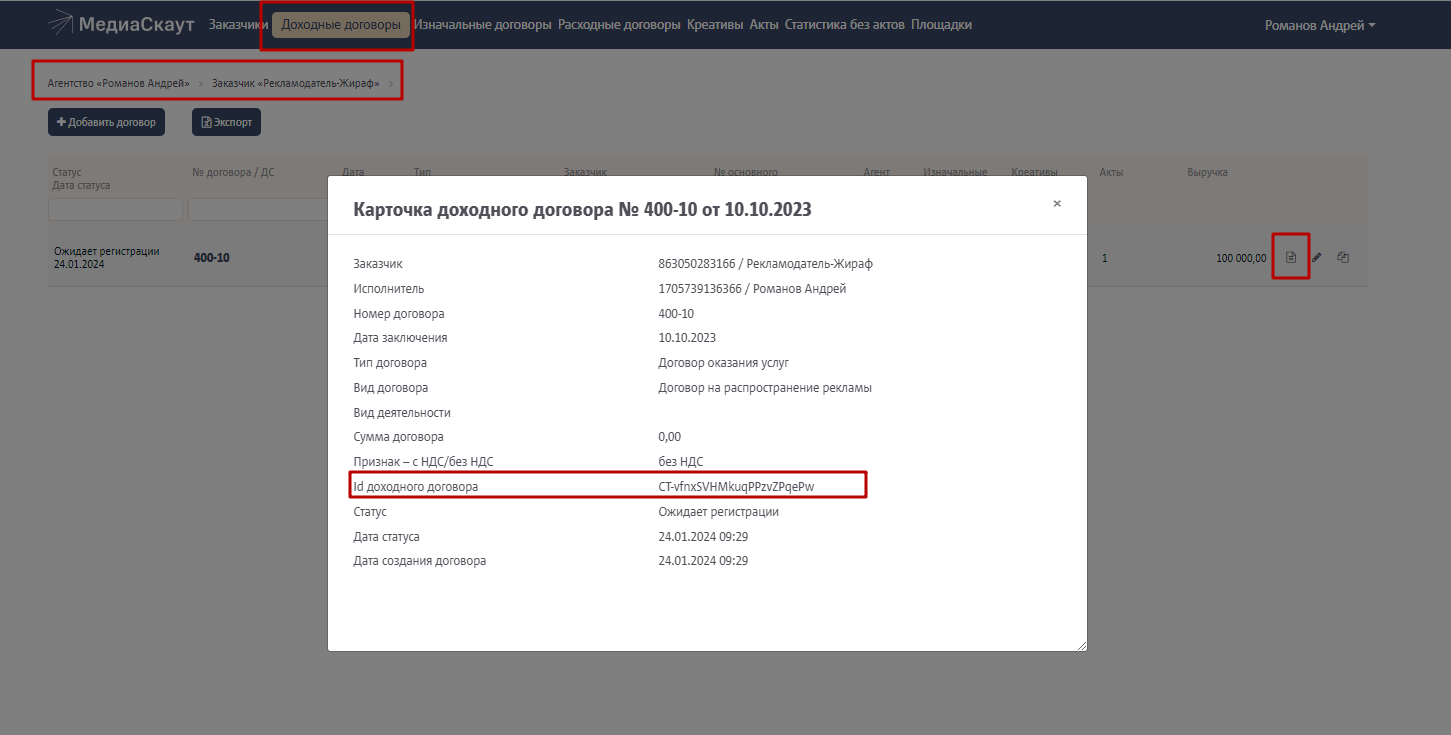Select the Доходные договоры tab
The width and height of the screenshot is (1451, 735).
341,25
